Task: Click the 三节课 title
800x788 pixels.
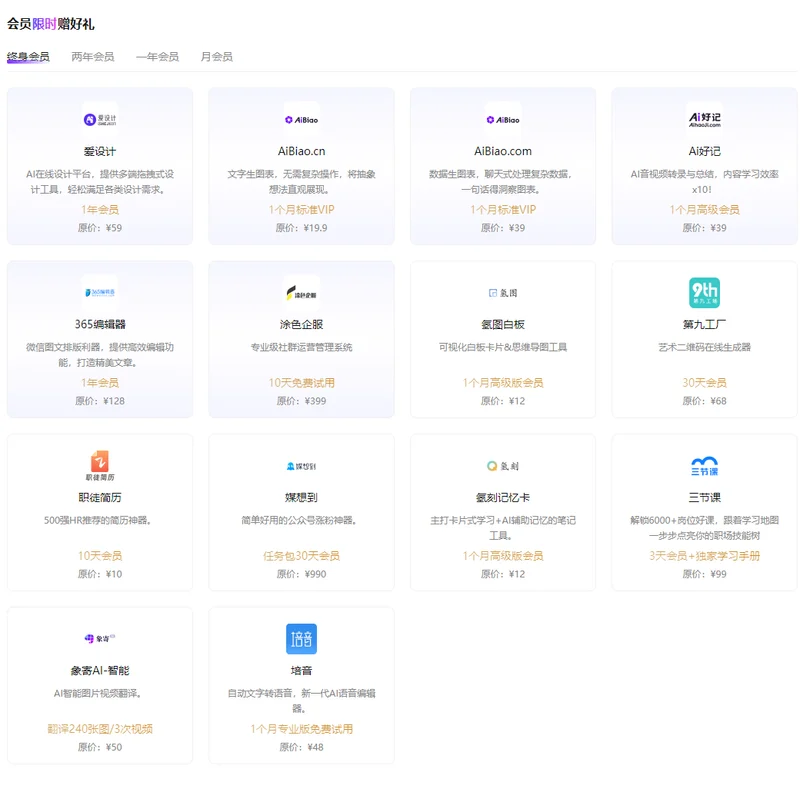Action: (x=704, y=497)
